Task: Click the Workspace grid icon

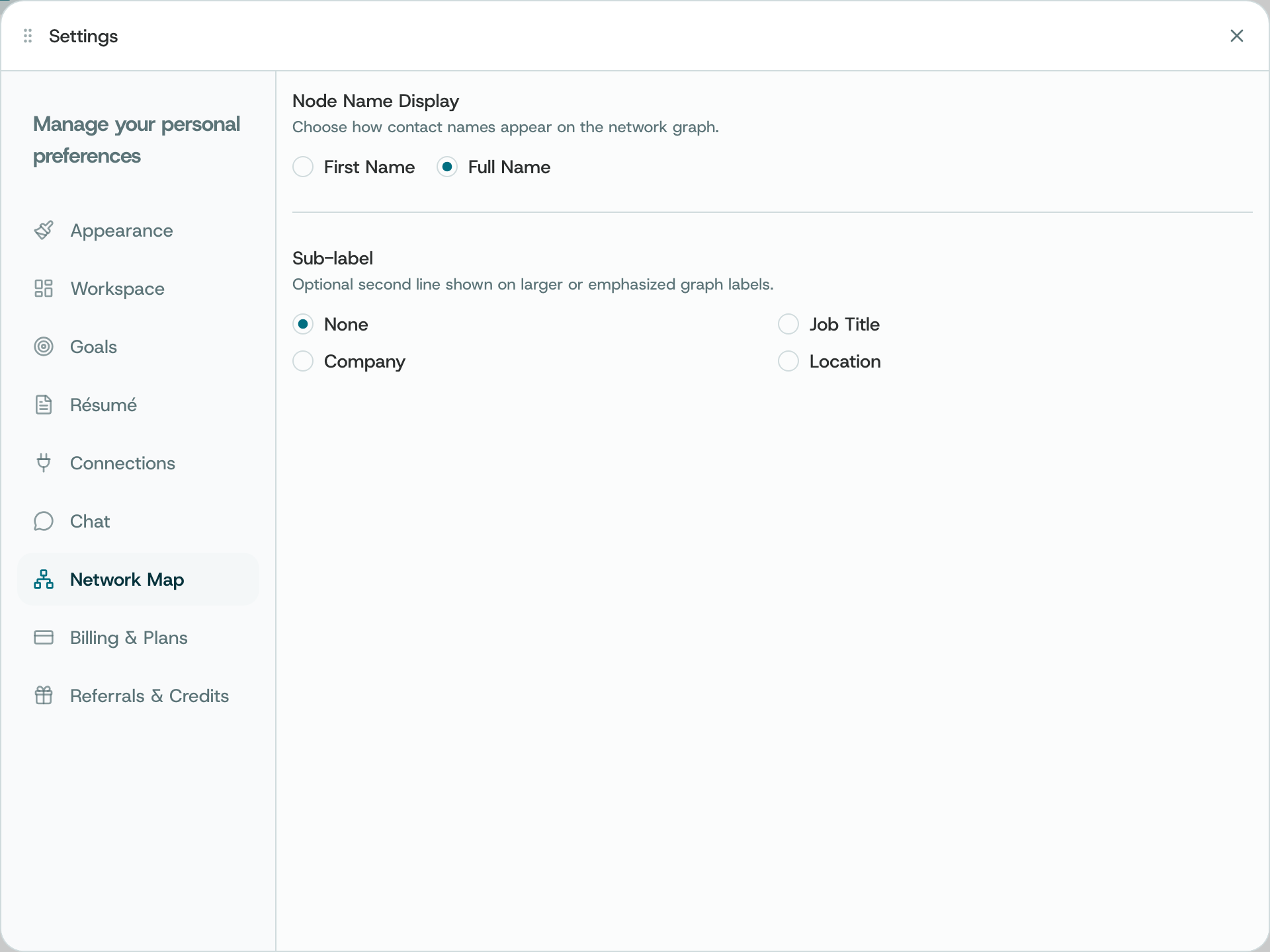Action: click(x=44, y=289)
